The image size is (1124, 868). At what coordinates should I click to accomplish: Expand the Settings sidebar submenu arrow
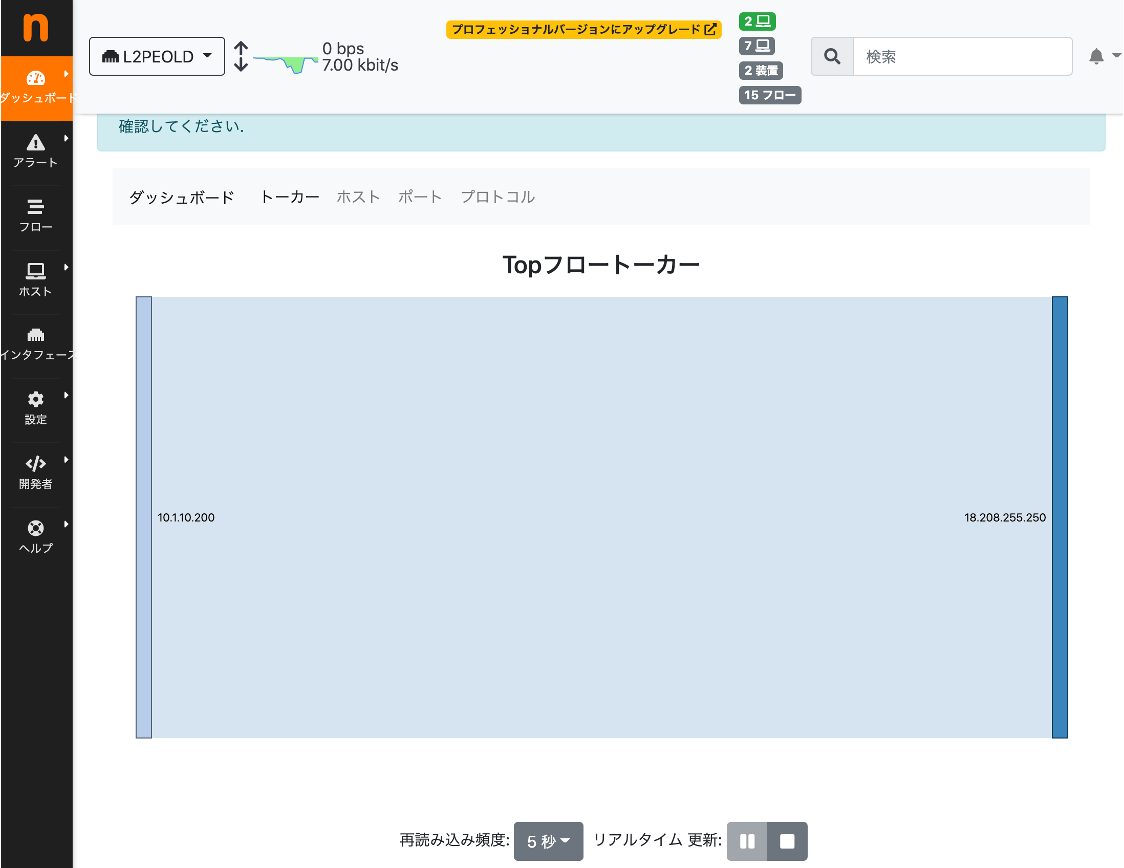66,396
